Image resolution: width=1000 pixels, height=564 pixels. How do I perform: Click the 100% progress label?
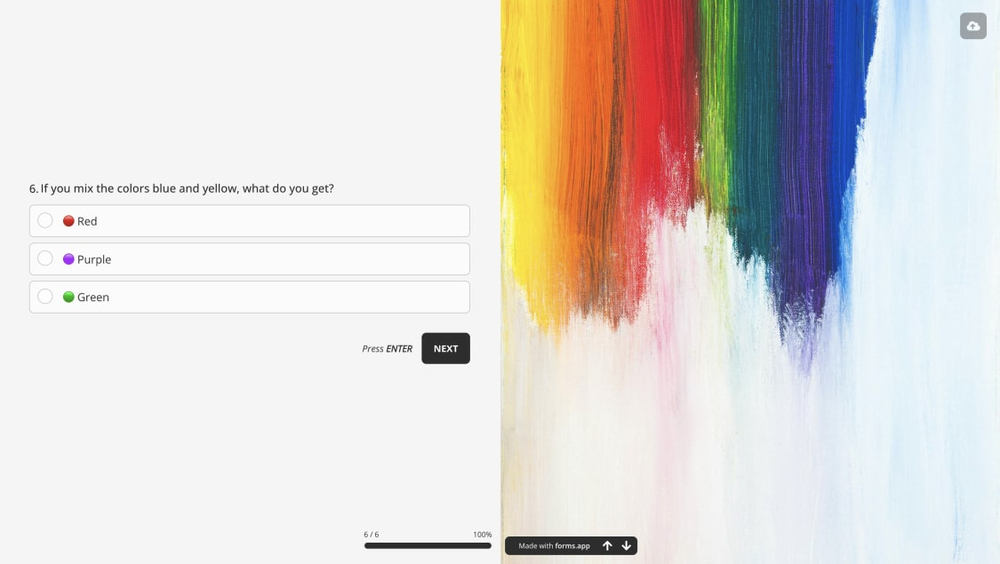tap(482, 535)
